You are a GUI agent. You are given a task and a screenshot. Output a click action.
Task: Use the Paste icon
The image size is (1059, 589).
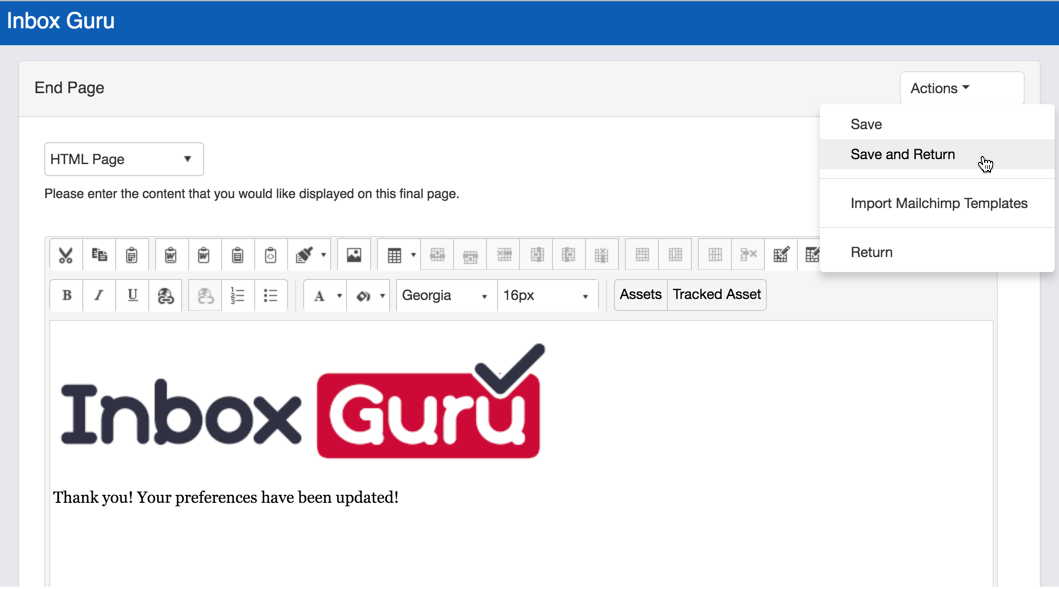pyautogui.click(x=132, y=254)
